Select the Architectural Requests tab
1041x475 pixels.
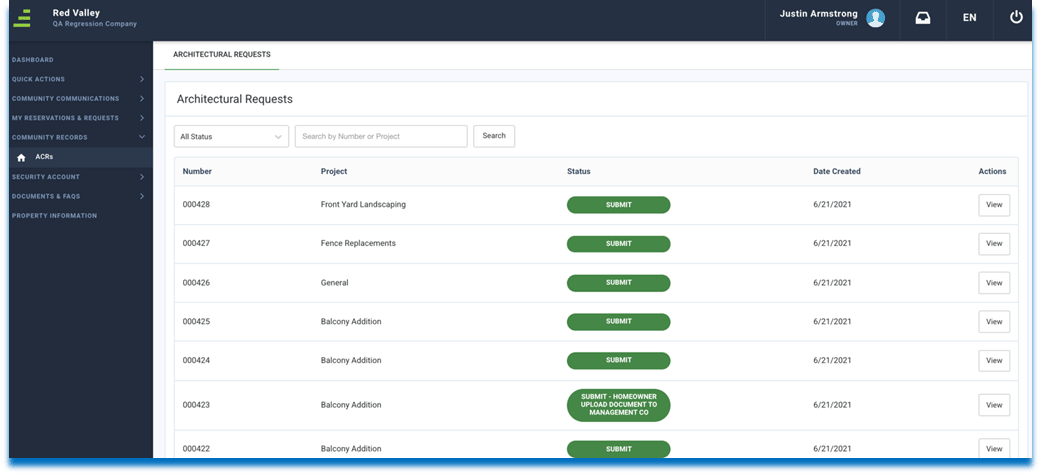pos(222,54)
